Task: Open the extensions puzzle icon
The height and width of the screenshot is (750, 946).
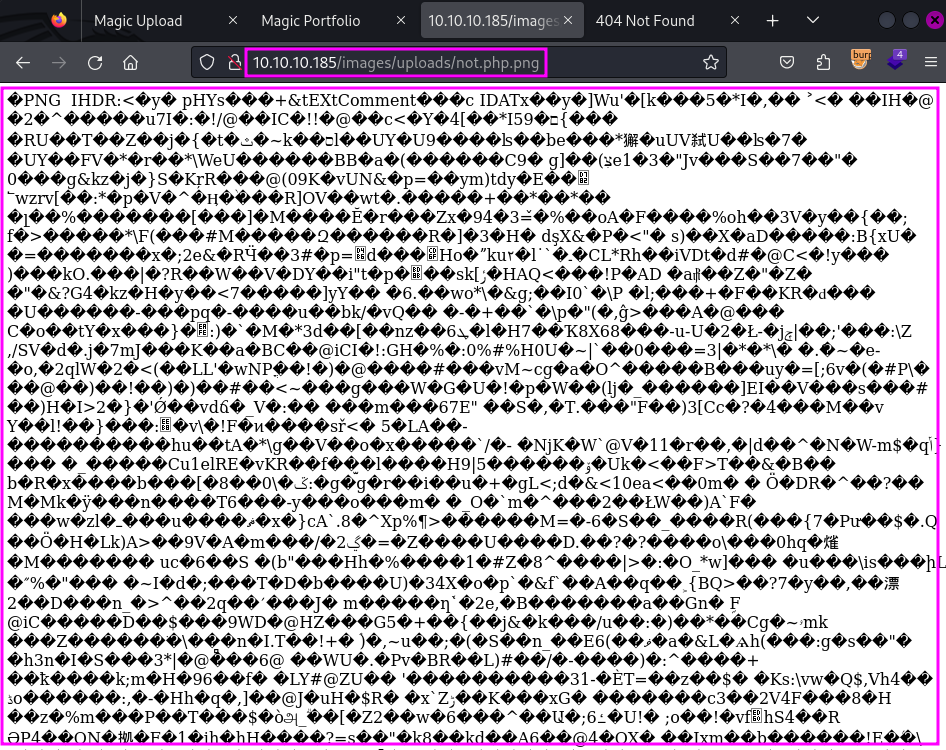Action: (x=823, y=62)
